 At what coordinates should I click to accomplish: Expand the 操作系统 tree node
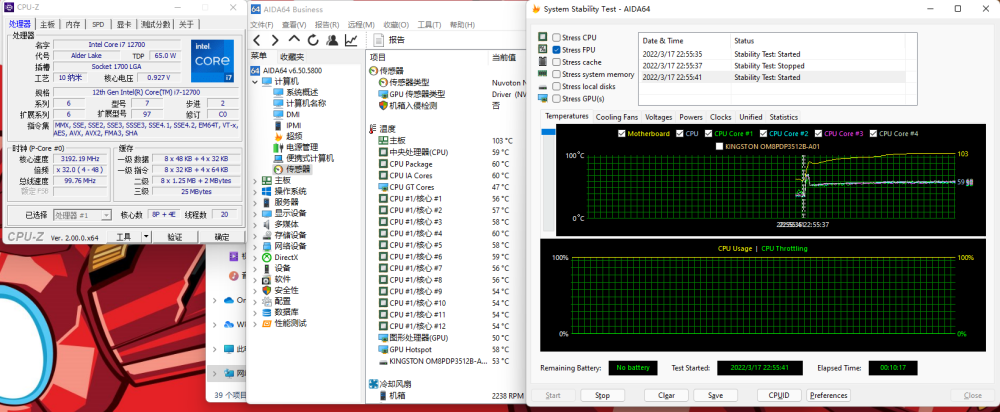(256, 191)
